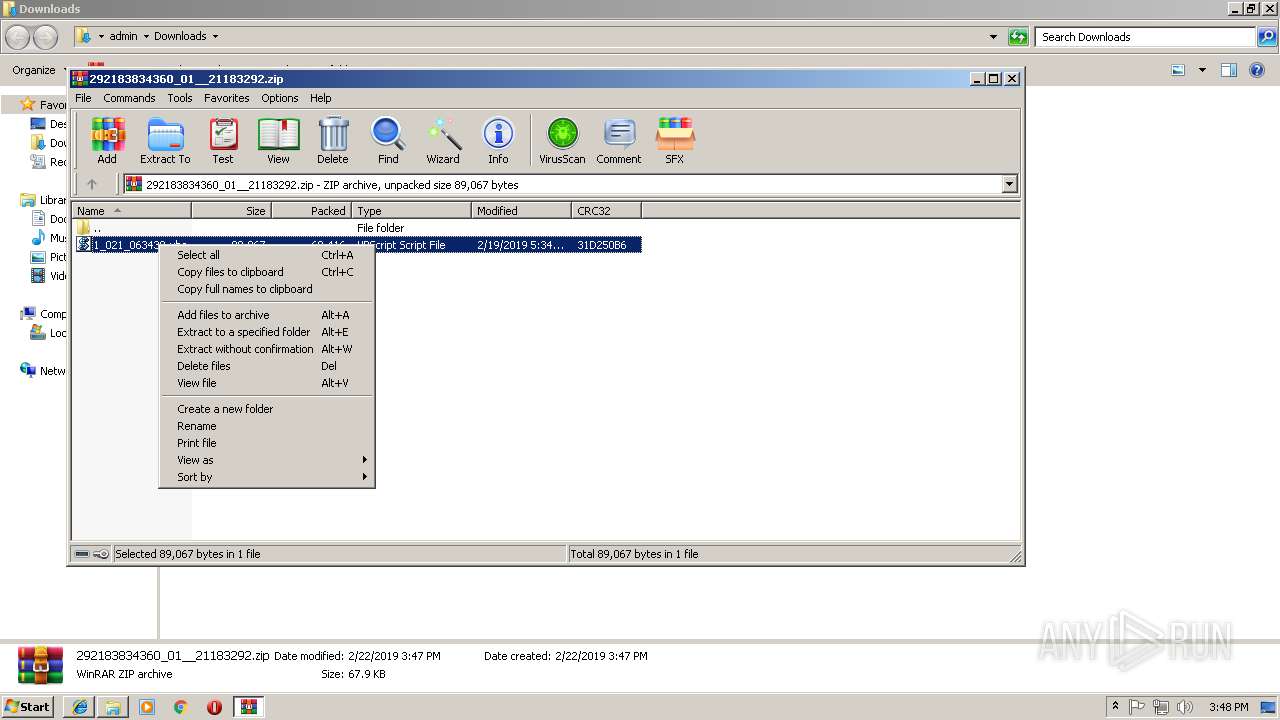1280x720 pixels.
Task: Expand the Downloads breadcrumb arrow
Action: coord(214,37)
